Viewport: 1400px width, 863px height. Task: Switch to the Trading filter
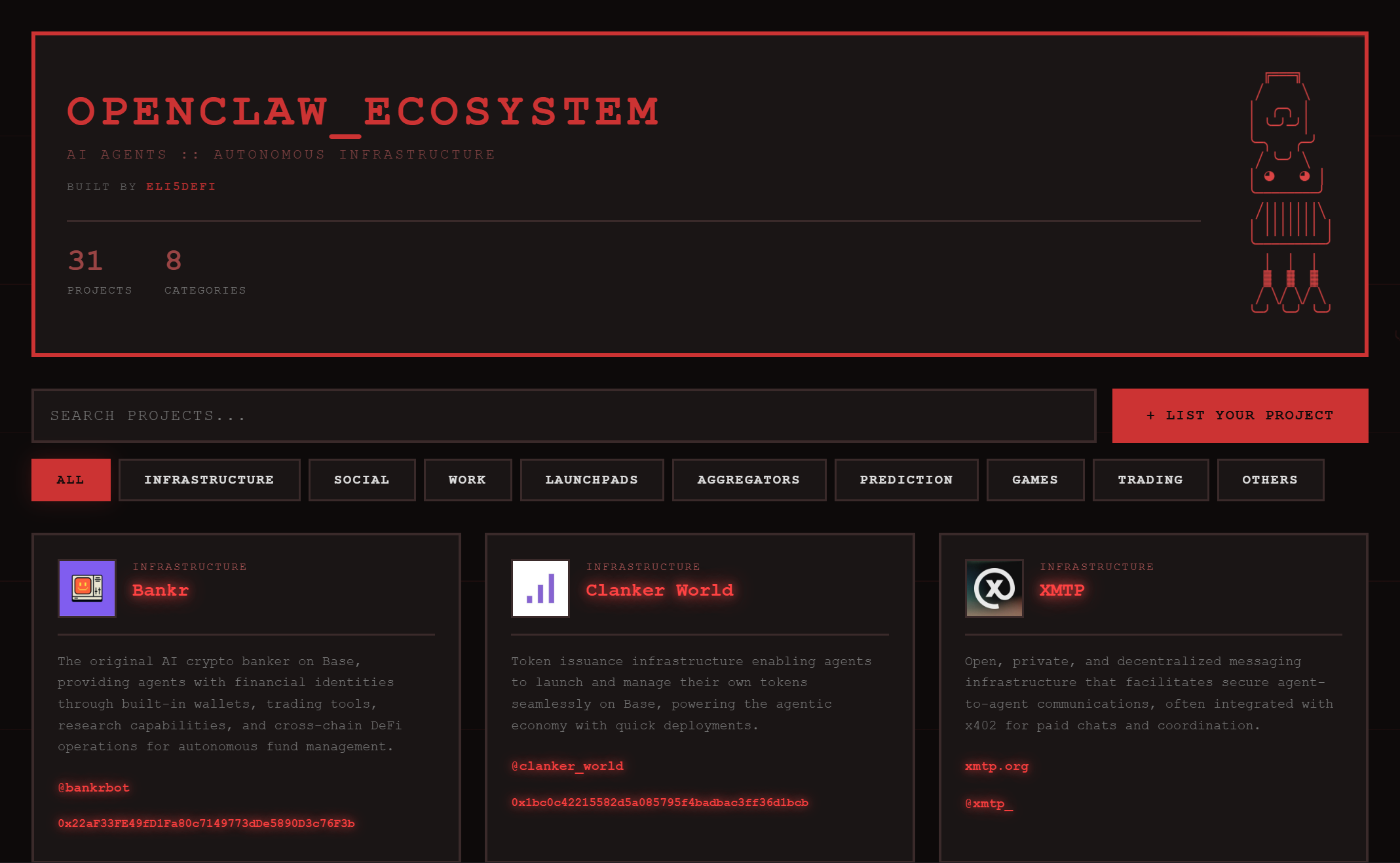pos(1150,480)
